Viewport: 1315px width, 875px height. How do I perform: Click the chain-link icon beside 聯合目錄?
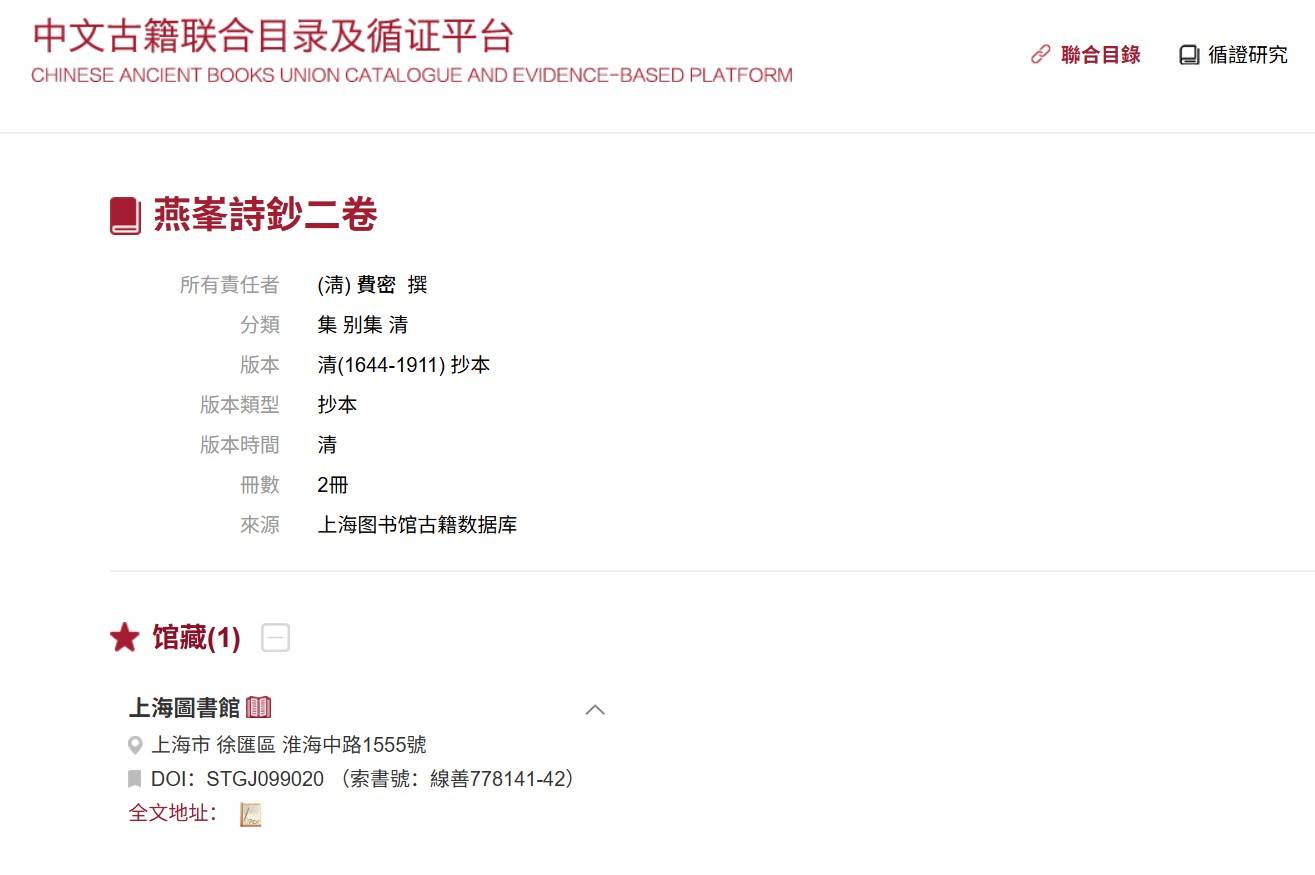coord(1041,55)
